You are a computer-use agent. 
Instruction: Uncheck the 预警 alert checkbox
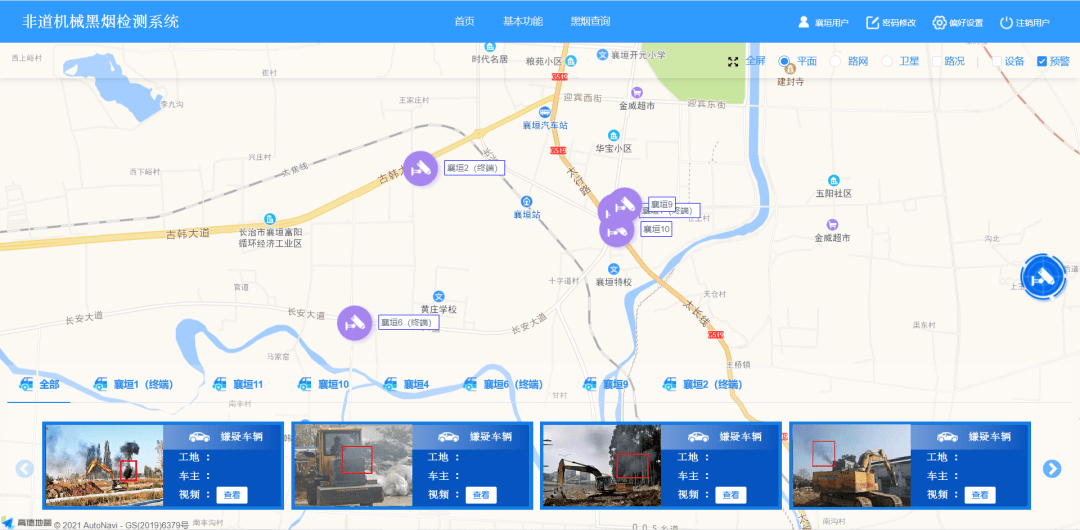click(x=1042, y=62)
